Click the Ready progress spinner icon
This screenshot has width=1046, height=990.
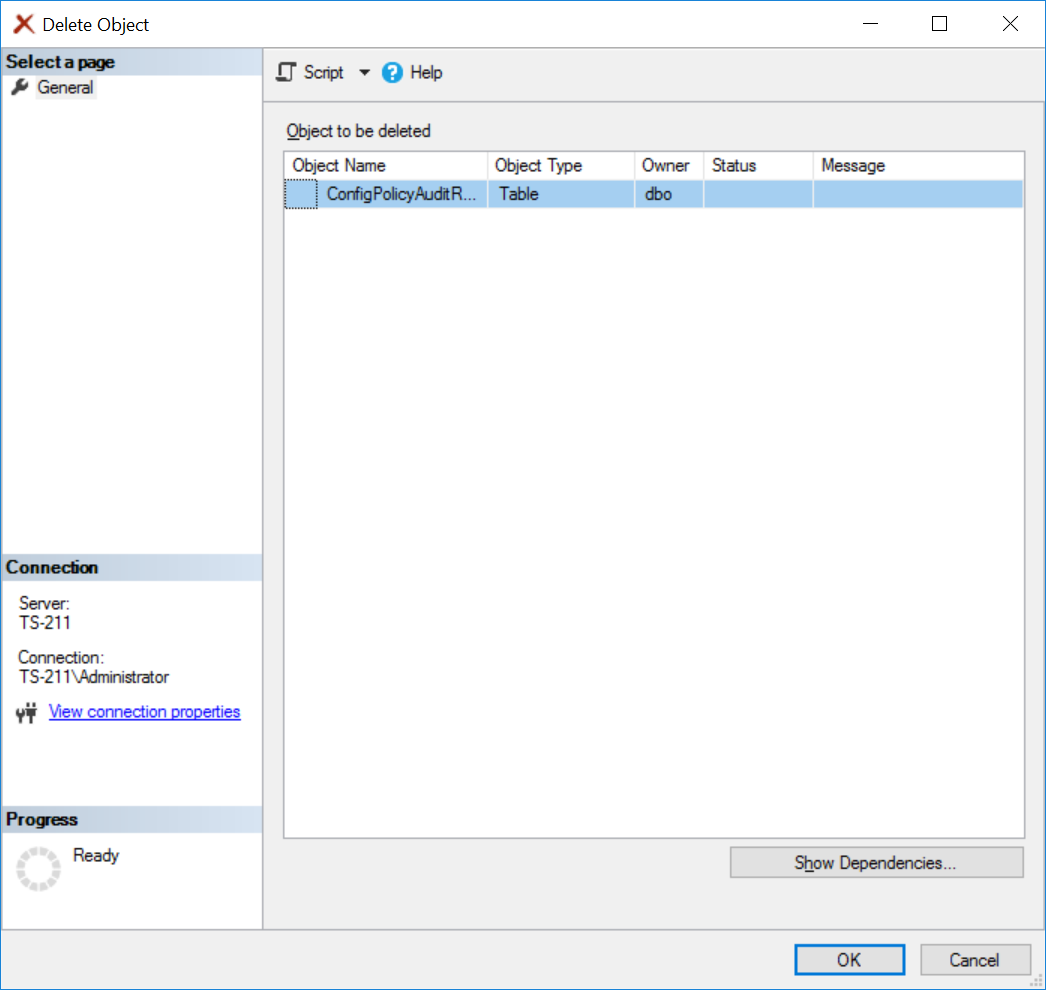pos(38,868)
